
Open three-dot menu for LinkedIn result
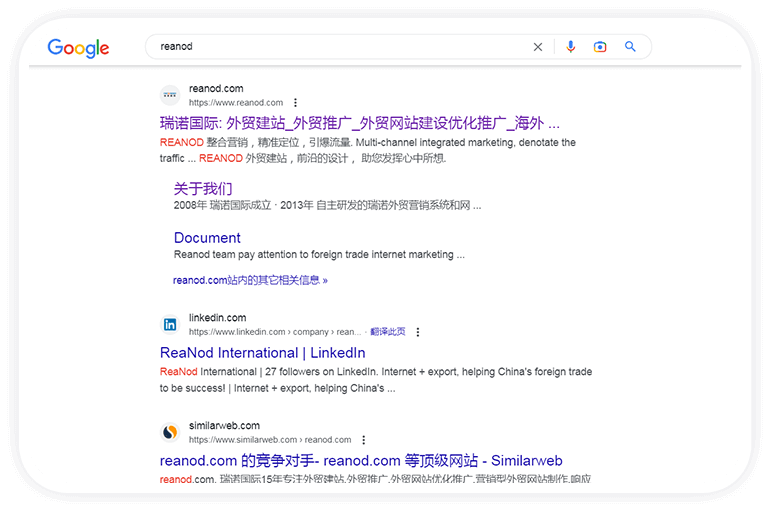coord(418,332)
